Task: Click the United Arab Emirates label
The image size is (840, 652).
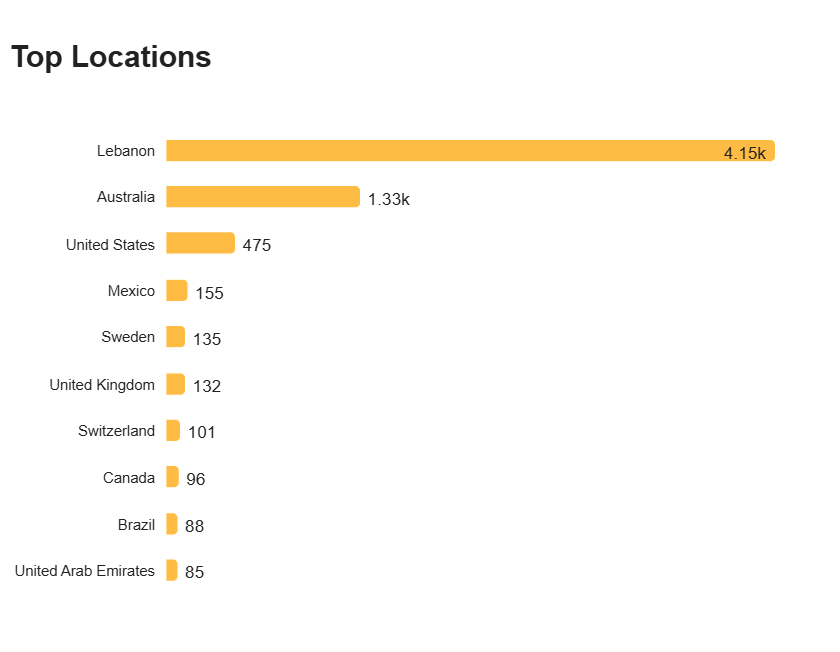Action: [85, 571]
